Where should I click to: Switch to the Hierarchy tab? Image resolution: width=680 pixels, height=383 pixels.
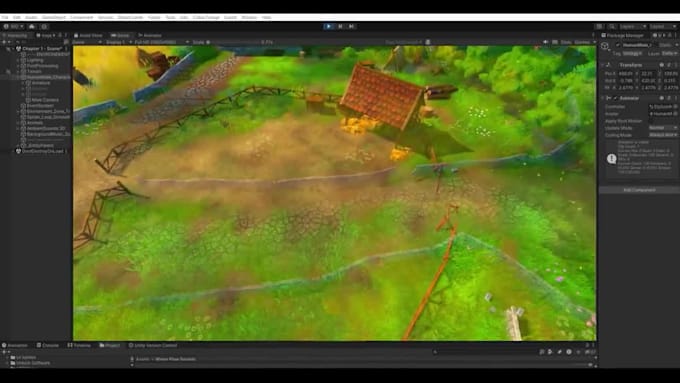(x=15, y=36)
